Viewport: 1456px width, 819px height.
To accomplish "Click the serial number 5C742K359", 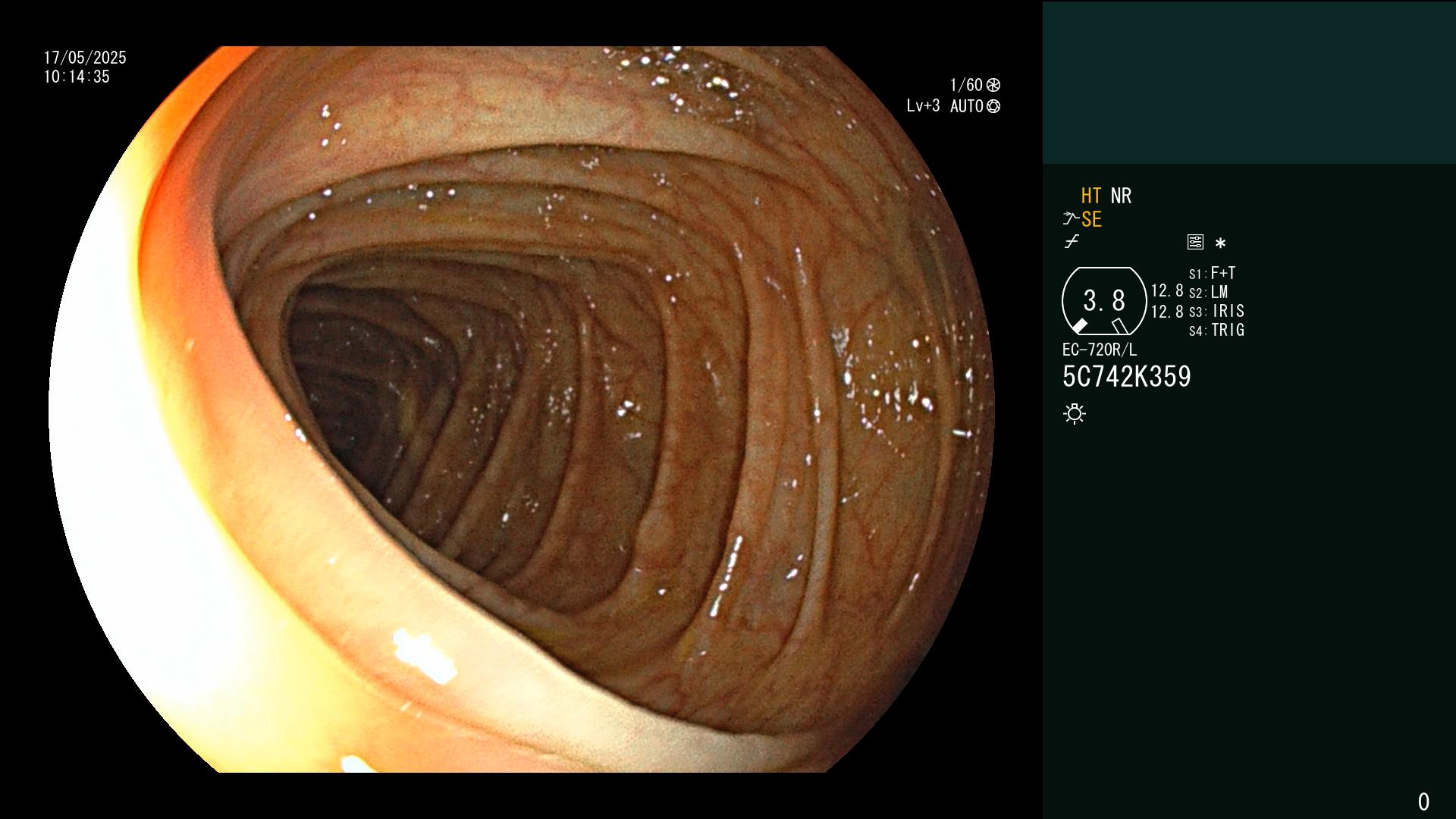I will [x=1127, y=377].
